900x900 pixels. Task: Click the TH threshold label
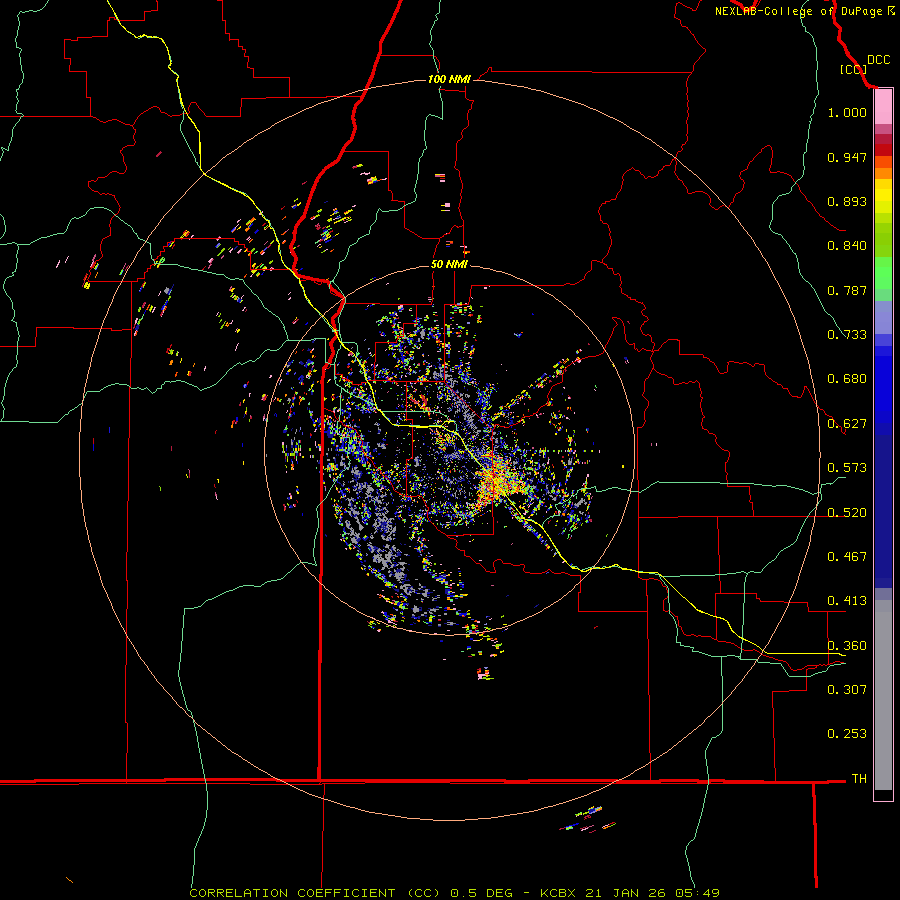click(859, 779)
